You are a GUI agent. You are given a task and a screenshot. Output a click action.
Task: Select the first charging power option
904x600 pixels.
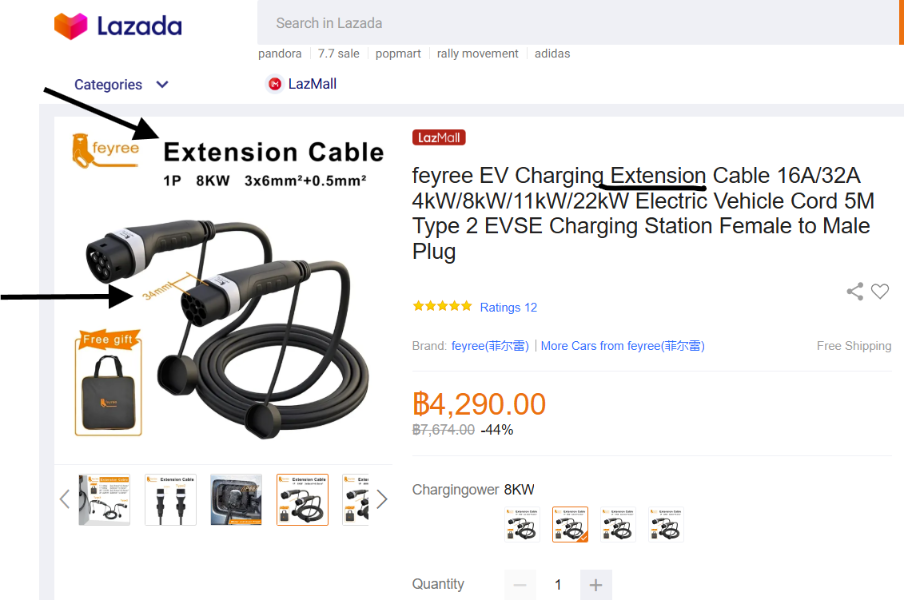(522, 524)
